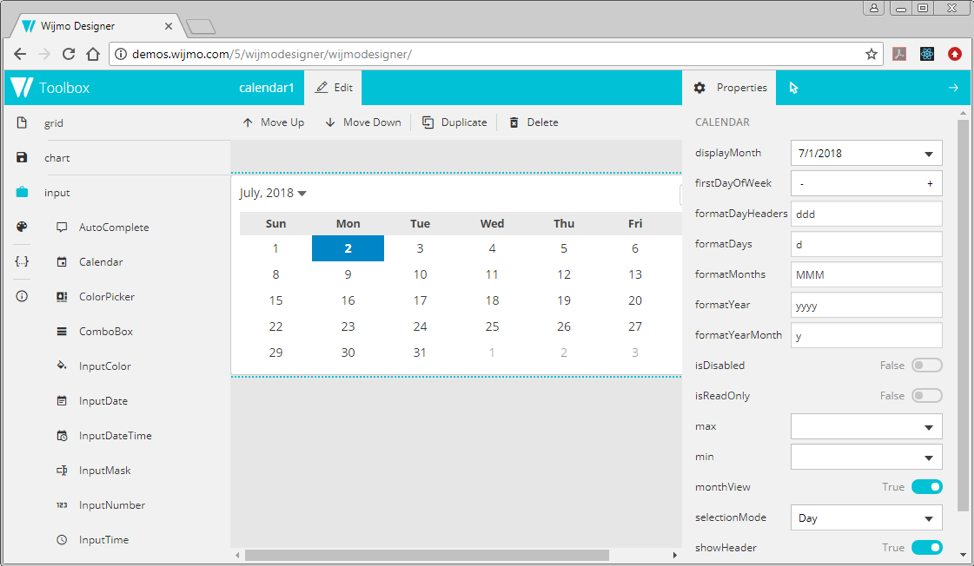Click the formatDayHeaders input field
Viewport: 974px width, 566px height.
pyautogui.click(x=867, y=214)
